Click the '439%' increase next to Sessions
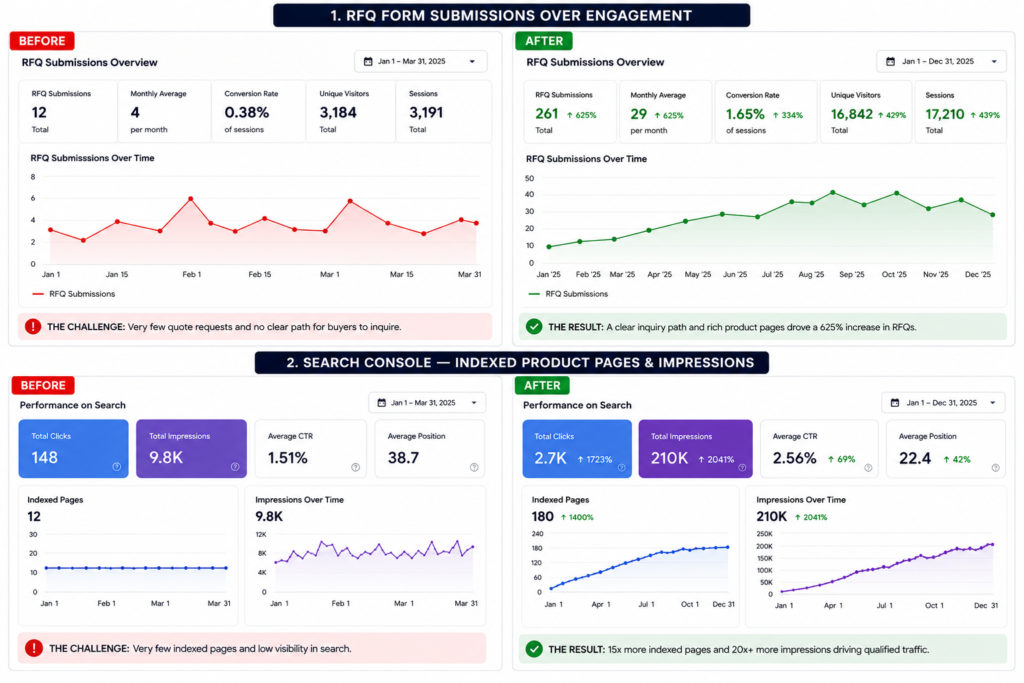 click(x=985, y=115)
